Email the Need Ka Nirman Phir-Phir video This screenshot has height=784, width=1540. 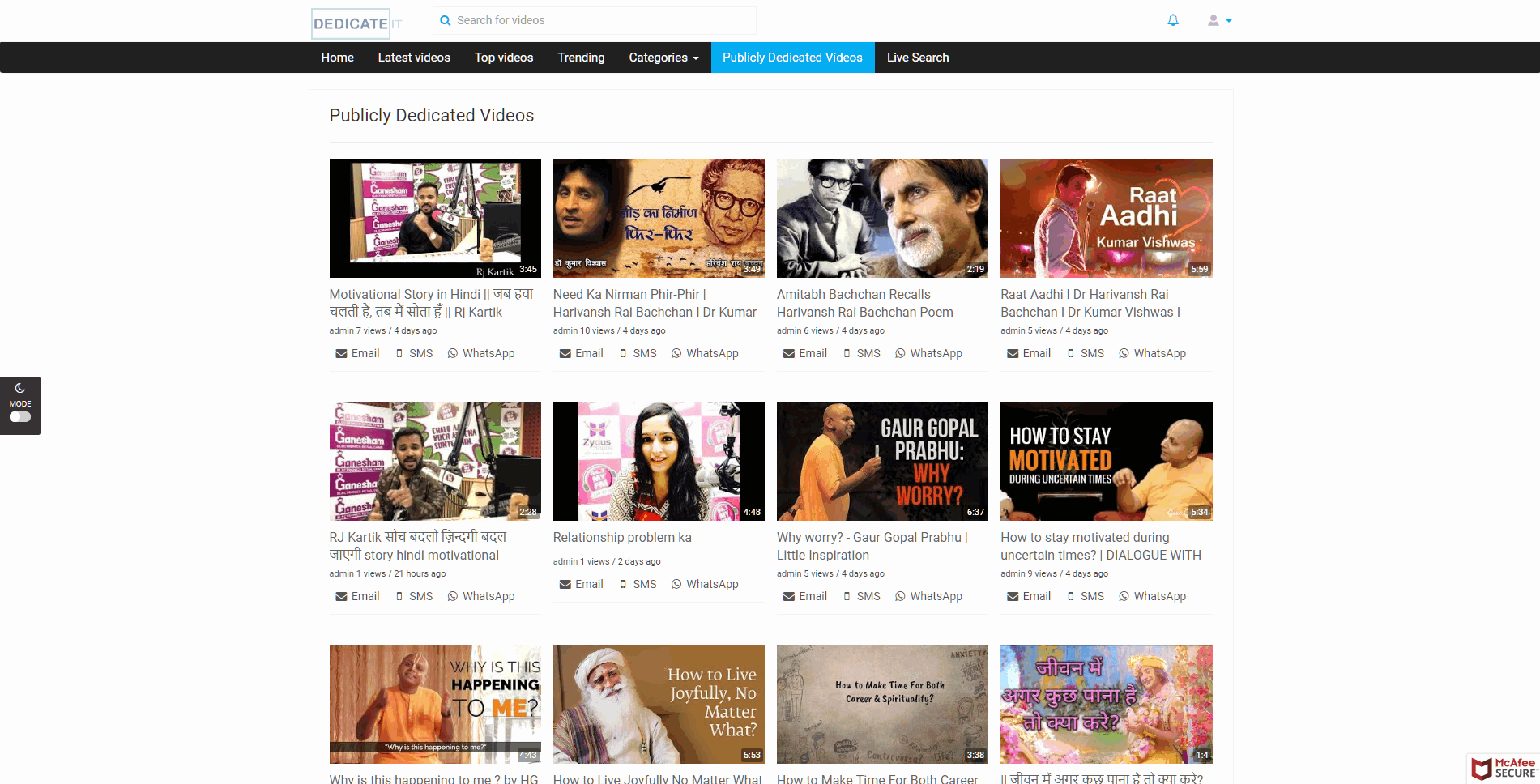[581, 353]
